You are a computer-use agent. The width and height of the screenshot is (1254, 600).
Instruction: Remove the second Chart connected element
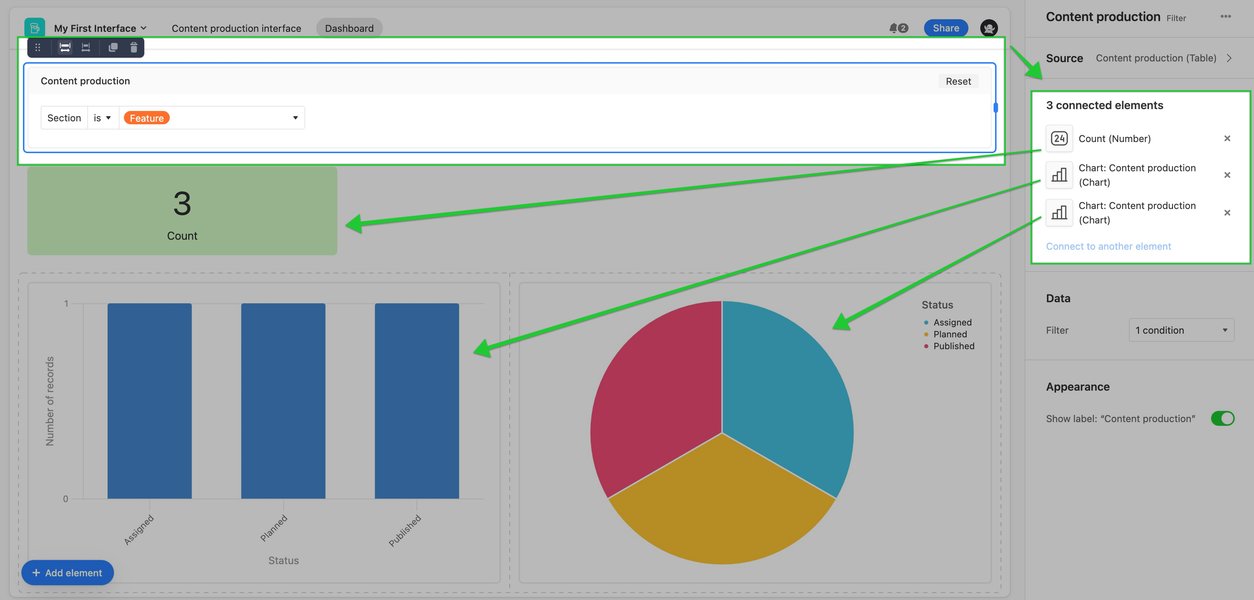click(x=1227, y=212)
